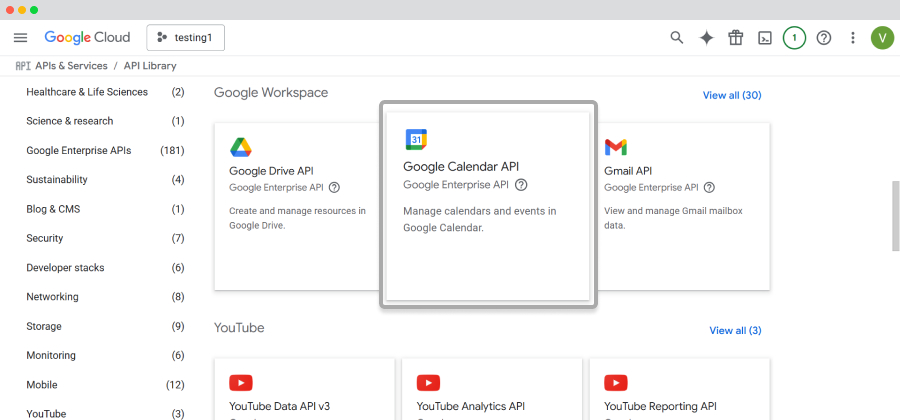Click the yellow window minimize button

pyautogui.click(x=22, y=10)
